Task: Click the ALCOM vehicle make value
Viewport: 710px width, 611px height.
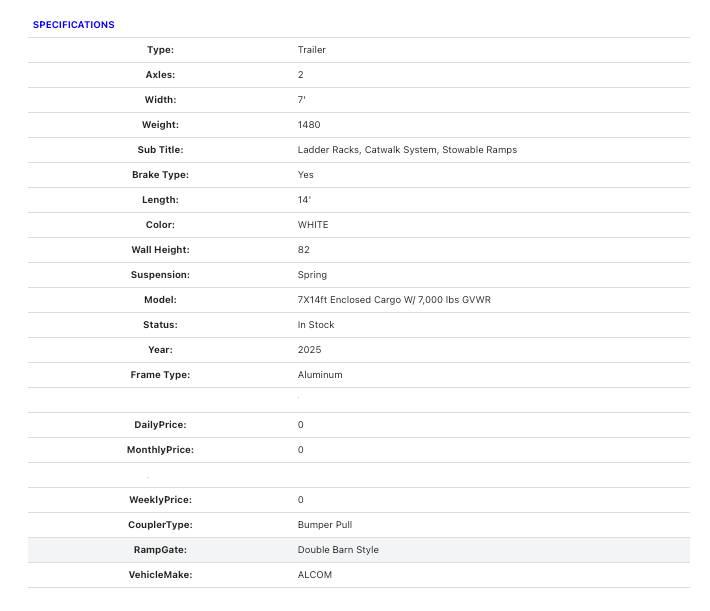Action: pyautogui.click(x=315, y=575)
